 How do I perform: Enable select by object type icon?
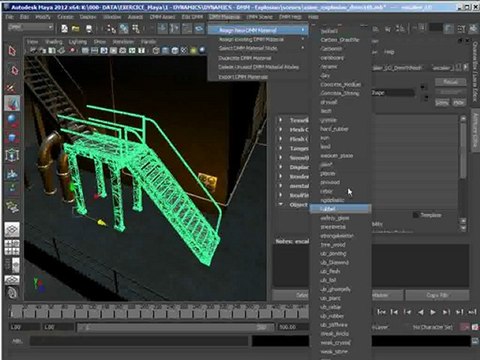[124, 29]
